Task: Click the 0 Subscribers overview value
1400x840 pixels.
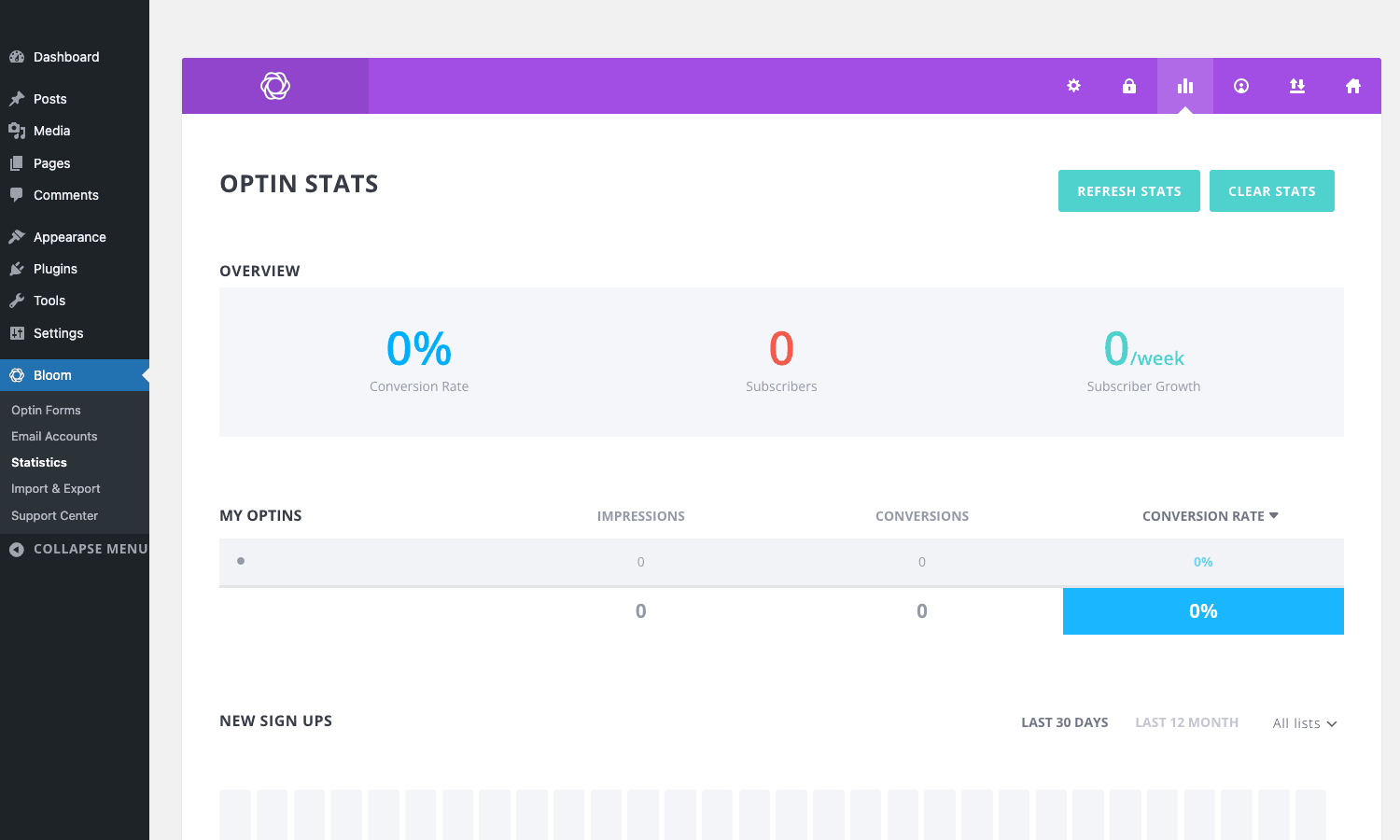Action: (781, 349)
